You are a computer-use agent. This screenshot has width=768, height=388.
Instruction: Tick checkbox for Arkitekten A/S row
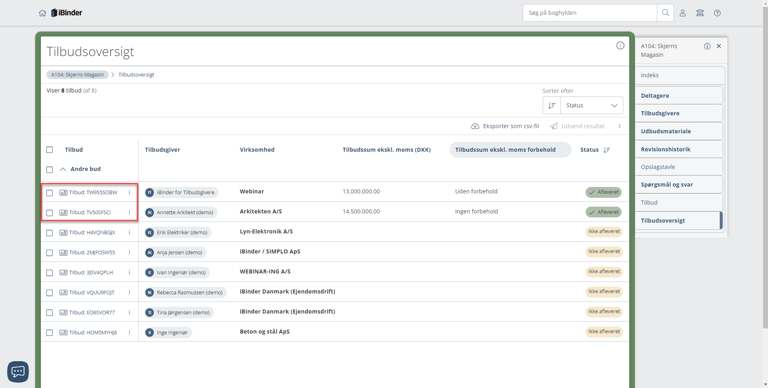[49, 213]
